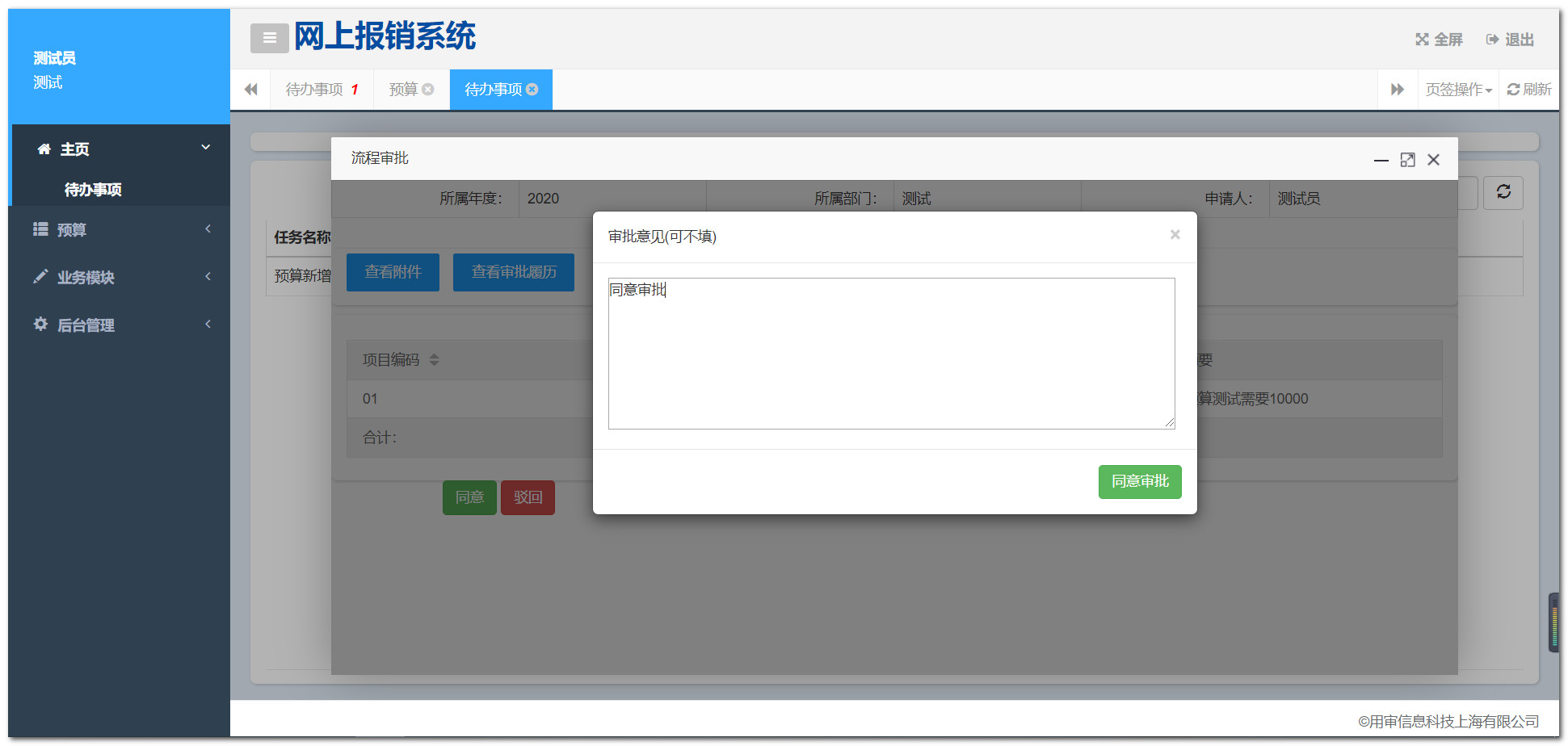Click the hamburger menu toggle icon
The height and width of the screenshot is (746, 1568).
269,38
